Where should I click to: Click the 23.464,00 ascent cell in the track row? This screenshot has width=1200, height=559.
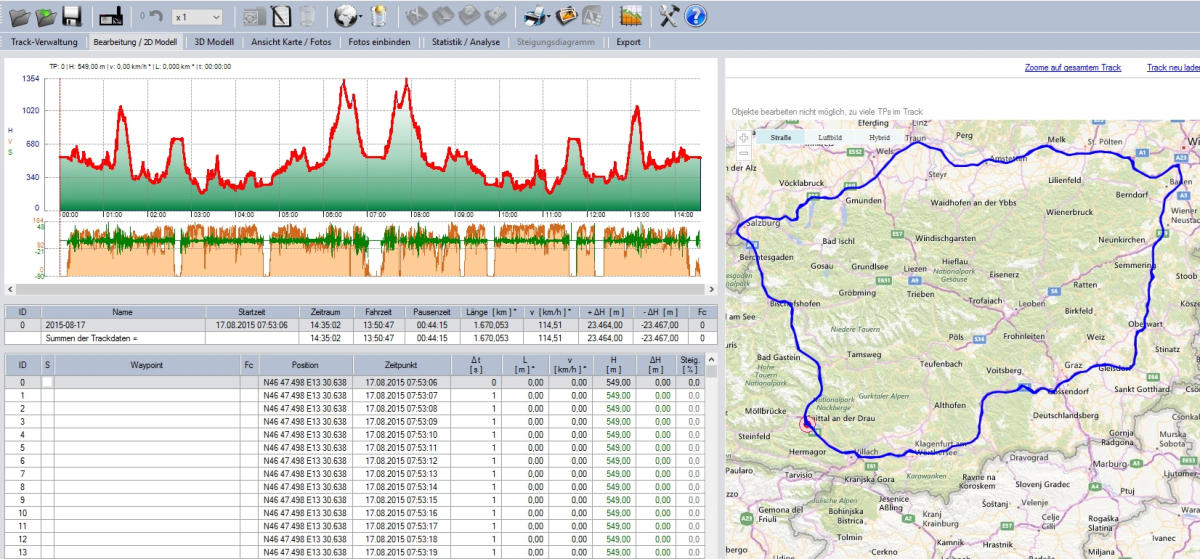coord(606,325)
